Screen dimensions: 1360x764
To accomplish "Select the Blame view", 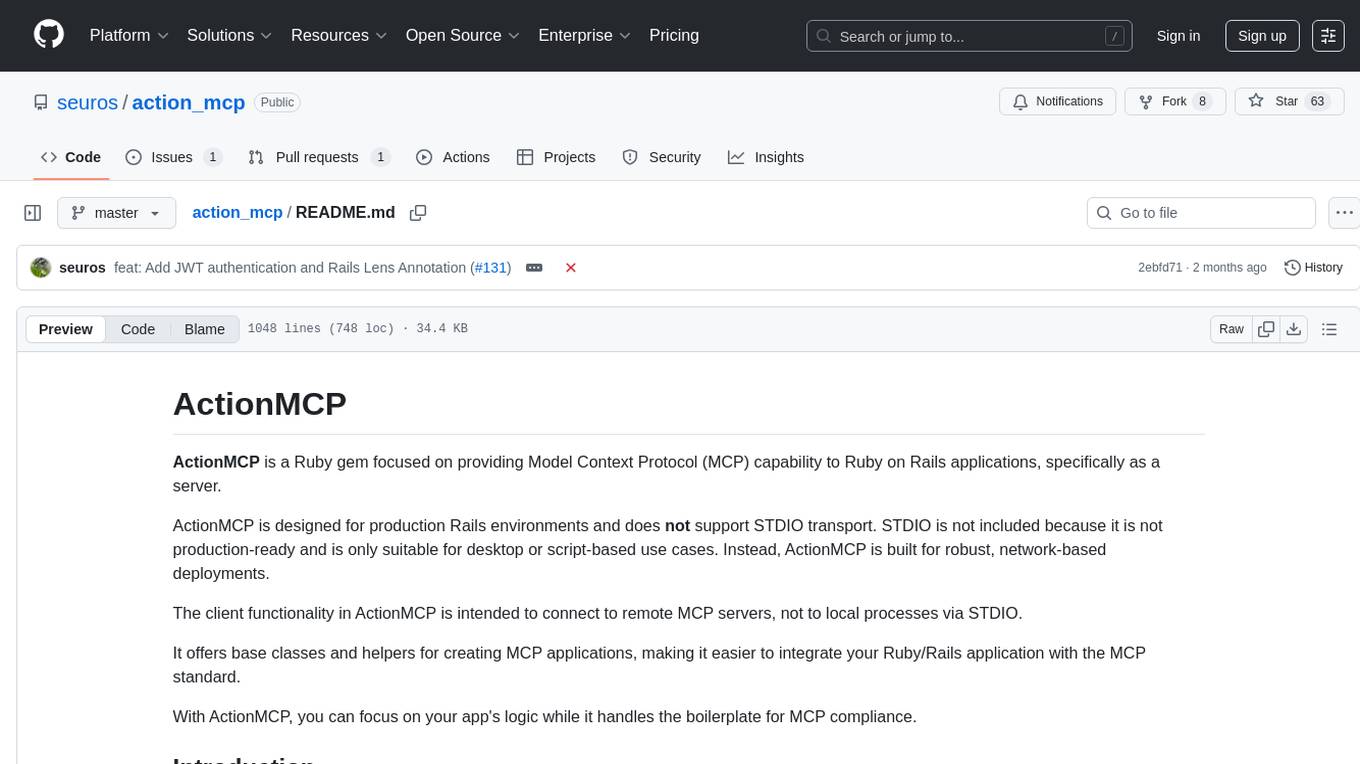I will [205, 329].
